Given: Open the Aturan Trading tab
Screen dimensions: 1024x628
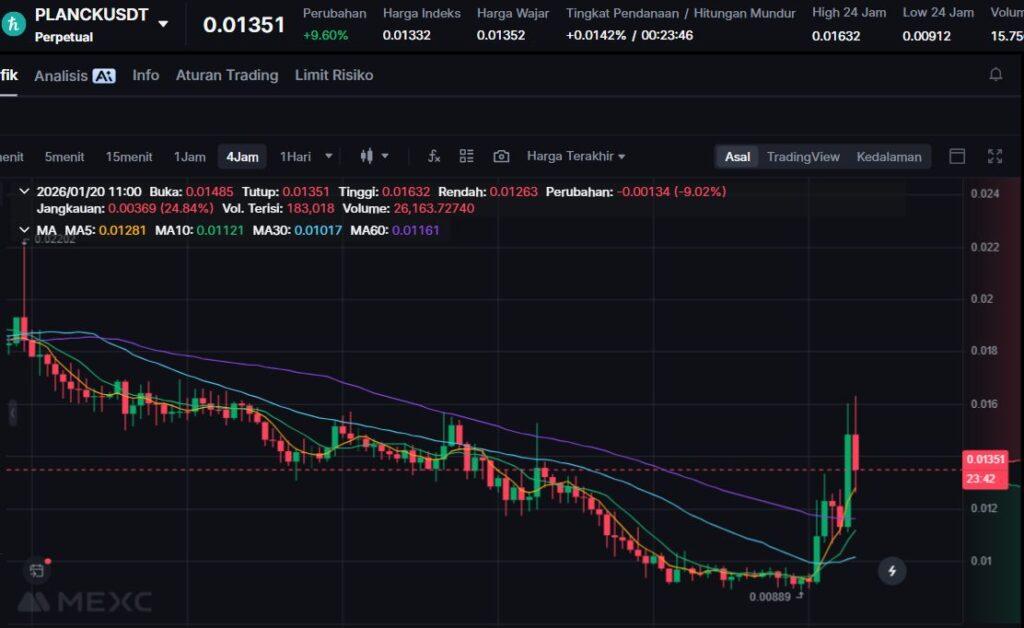Looking at the screenshot, I should tap(227, 75).
